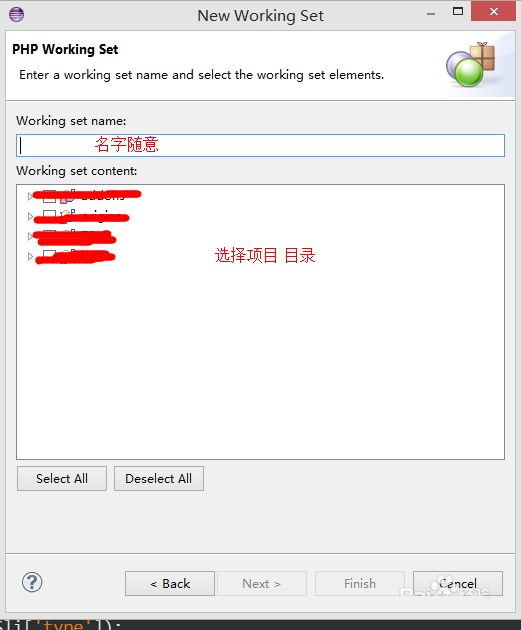This screenshot has width=521, height=630.
Task: Click the second project's folder icon
Action: point(67,215)
